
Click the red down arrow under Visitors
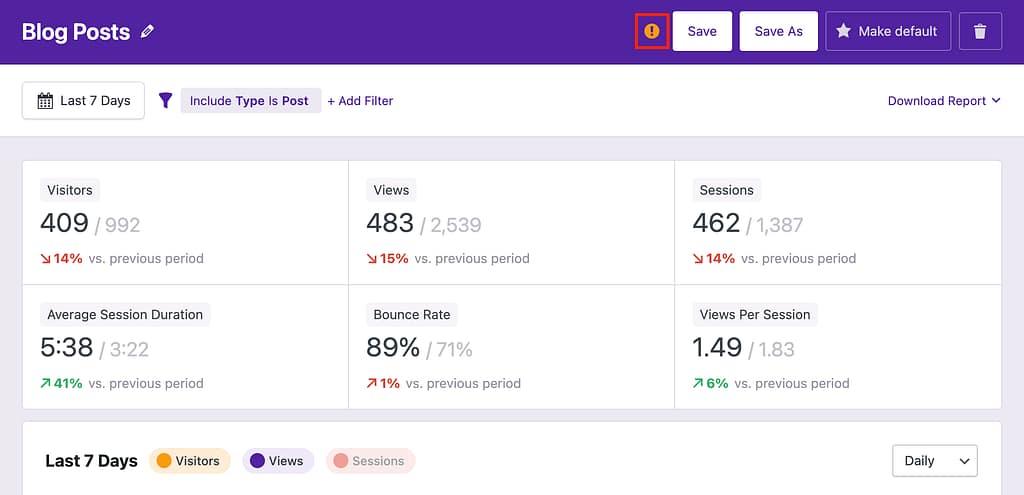pos(46,258)
